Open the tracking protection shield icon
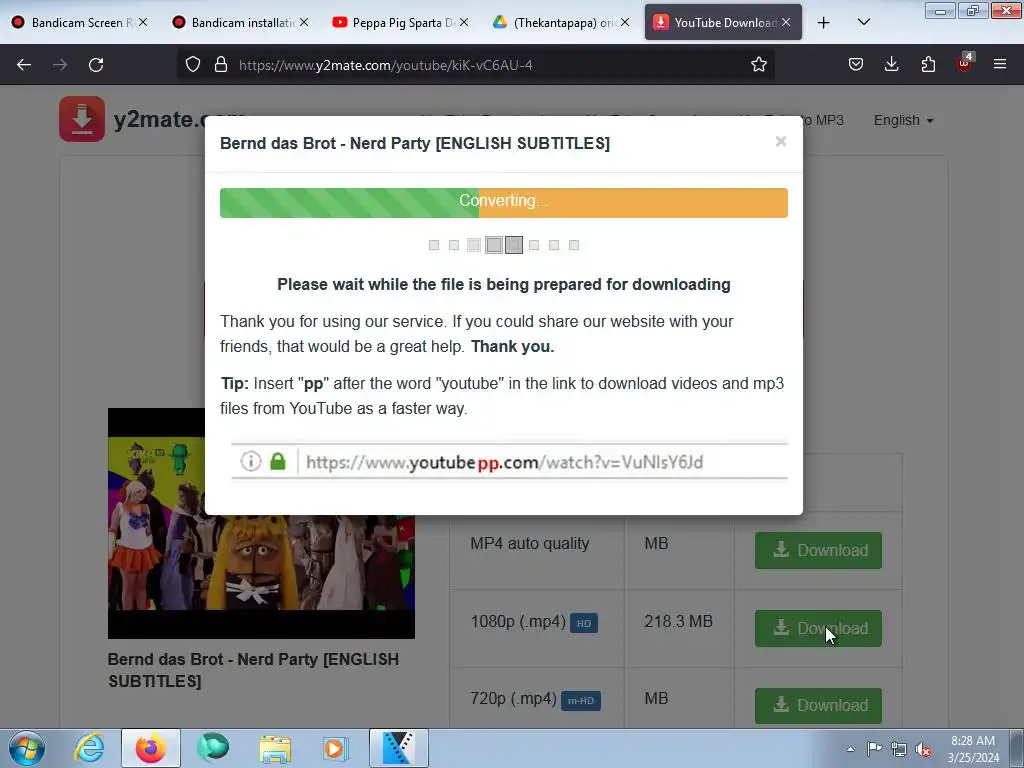Screen dimensions: 1024x768 [193, 65]
